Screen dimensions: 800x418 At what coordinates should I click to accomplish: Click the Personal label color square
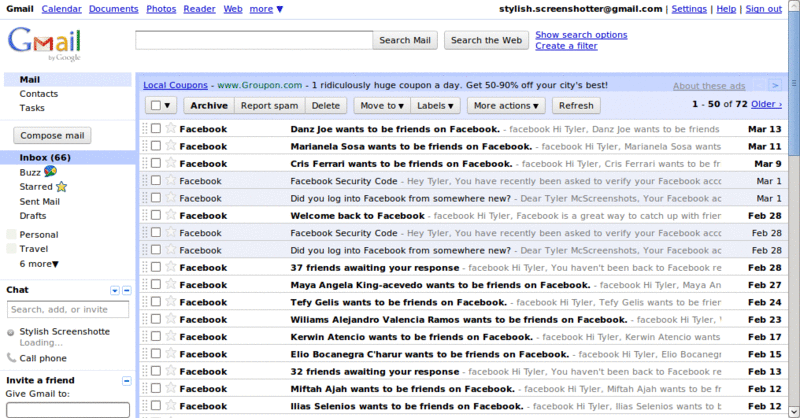(x=11, y=235)
